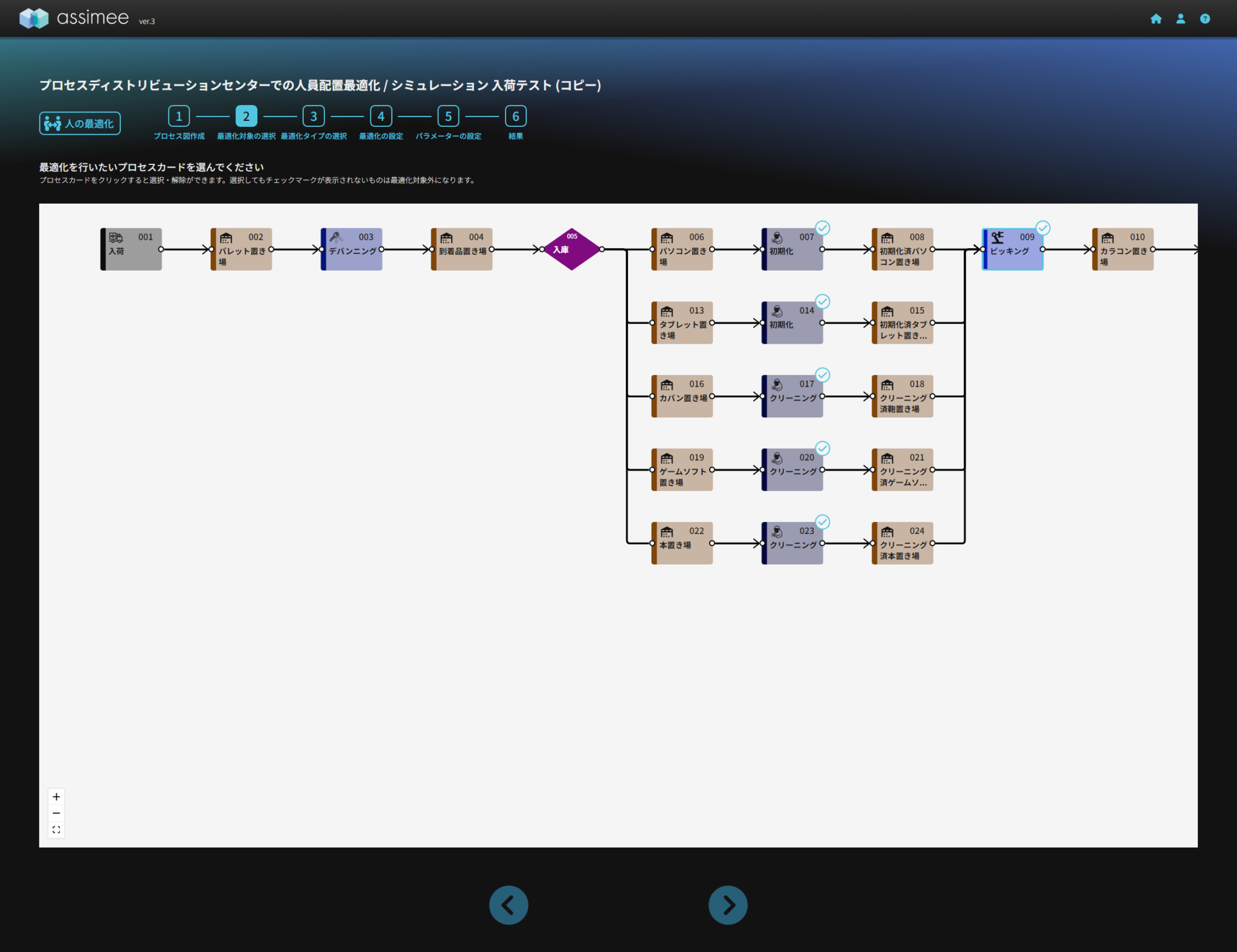
Task: Go to step 3 最適化タイプの選択
Action: pyautogui.click(x=313, y=116)
